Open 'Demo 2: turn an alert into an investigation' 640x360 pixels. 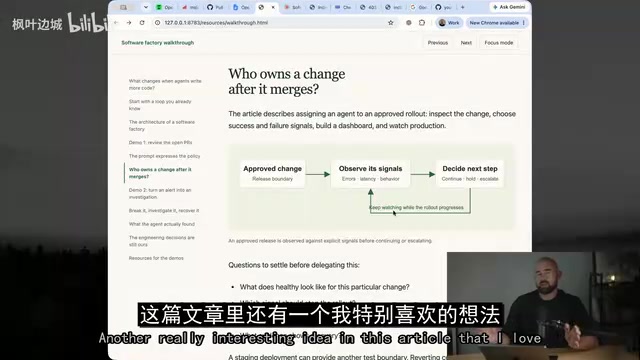point(160,193)
